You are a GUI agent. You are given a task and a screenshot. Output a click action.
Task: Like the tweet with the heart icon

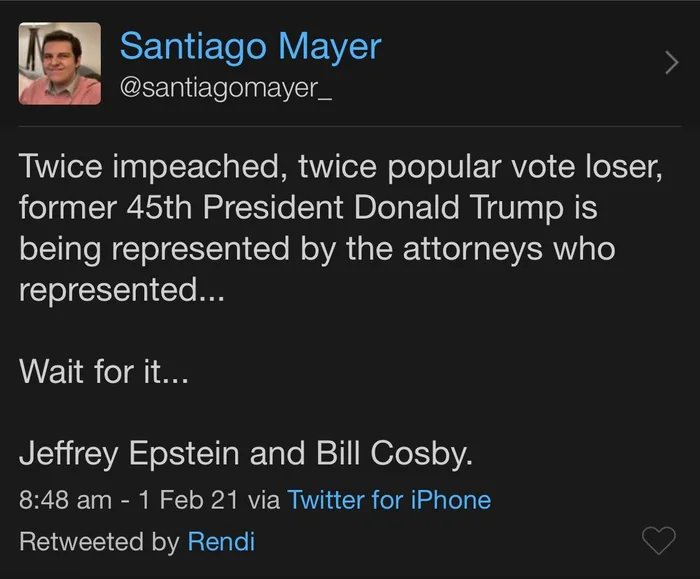[657, 542]
